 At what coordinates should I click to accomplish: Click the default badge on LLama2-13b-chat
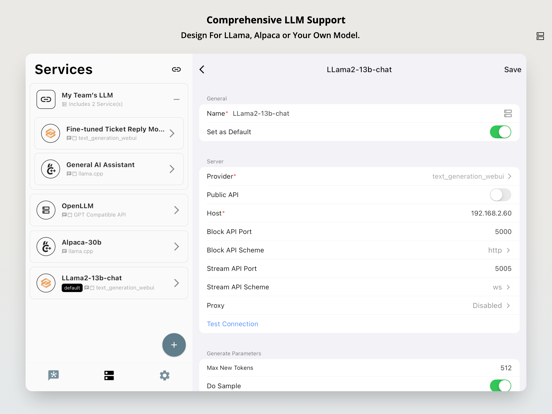click(x=72, y=288)
